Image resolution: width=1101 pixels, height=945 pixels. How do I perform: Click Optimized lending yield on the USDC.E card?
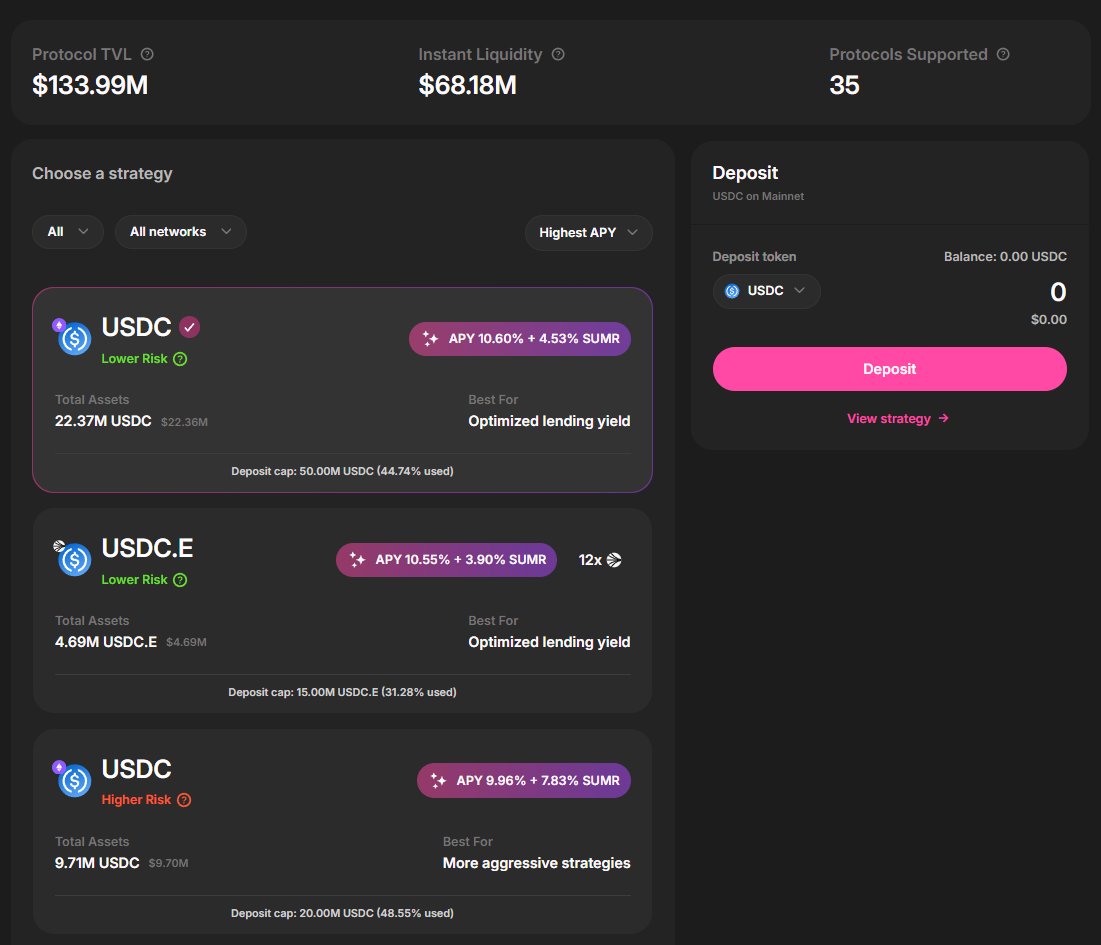549,642
